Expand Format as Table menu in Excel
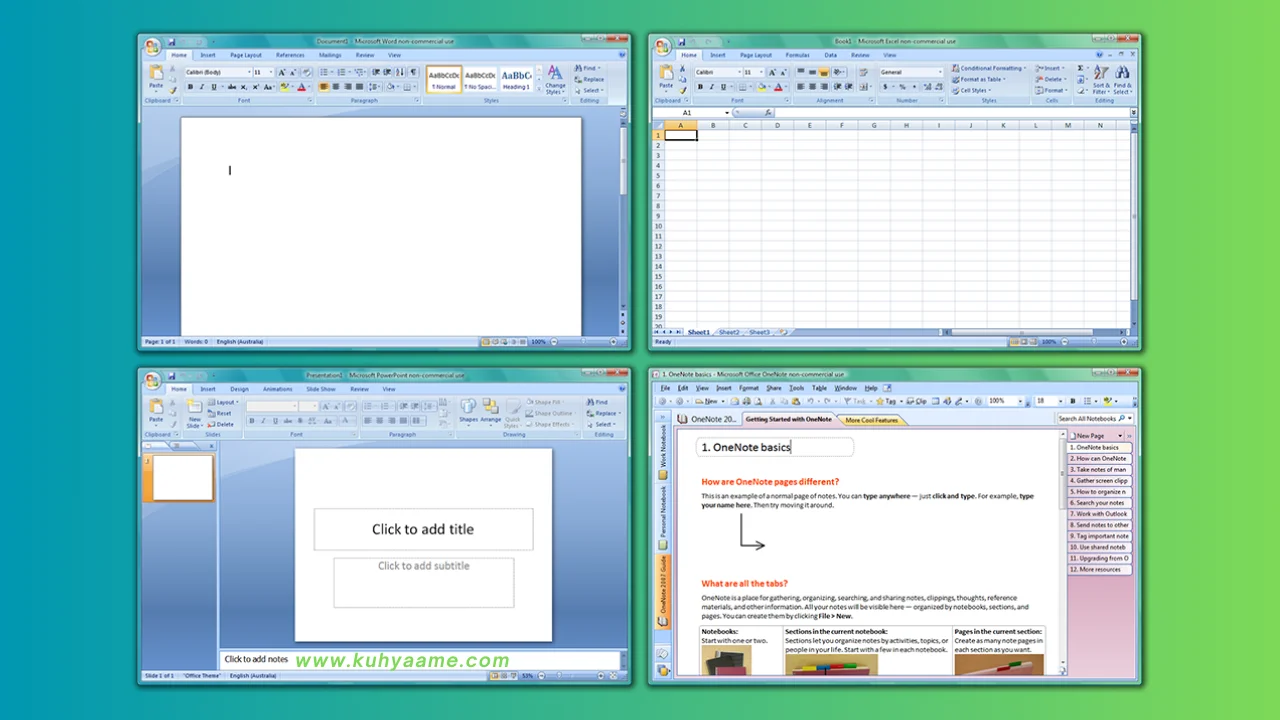Image resolution: width=1280 pixels, height=720 pixels. 978,79
